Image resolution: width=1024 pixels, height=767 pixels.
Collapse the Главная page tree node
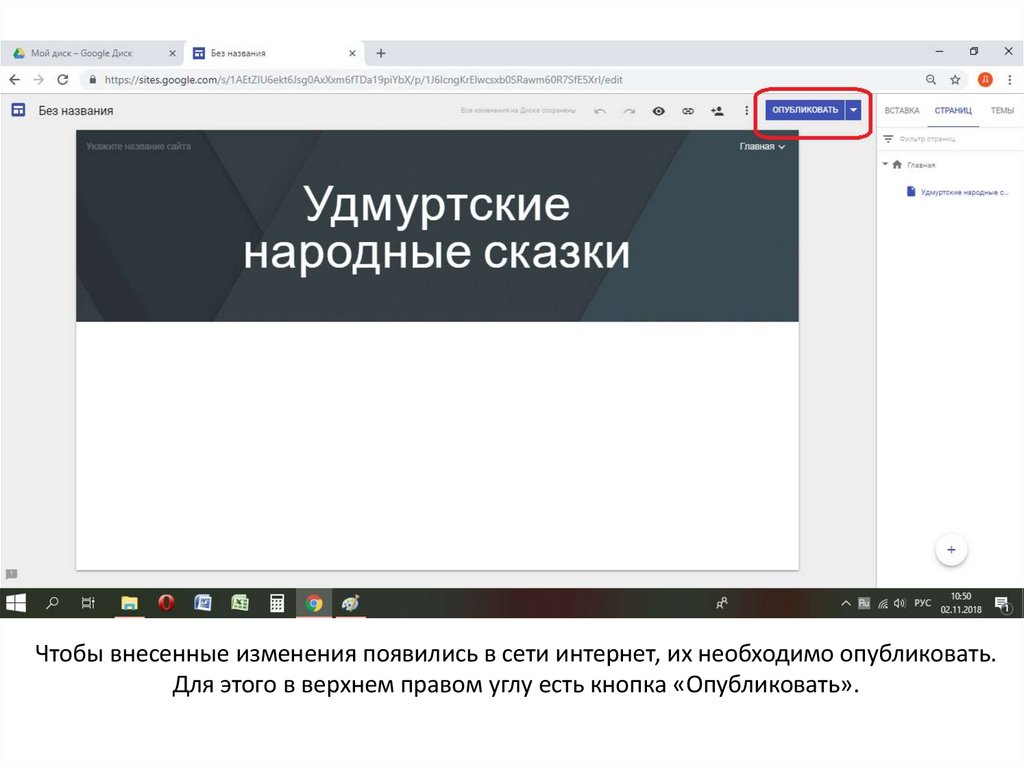pos(885,164)
